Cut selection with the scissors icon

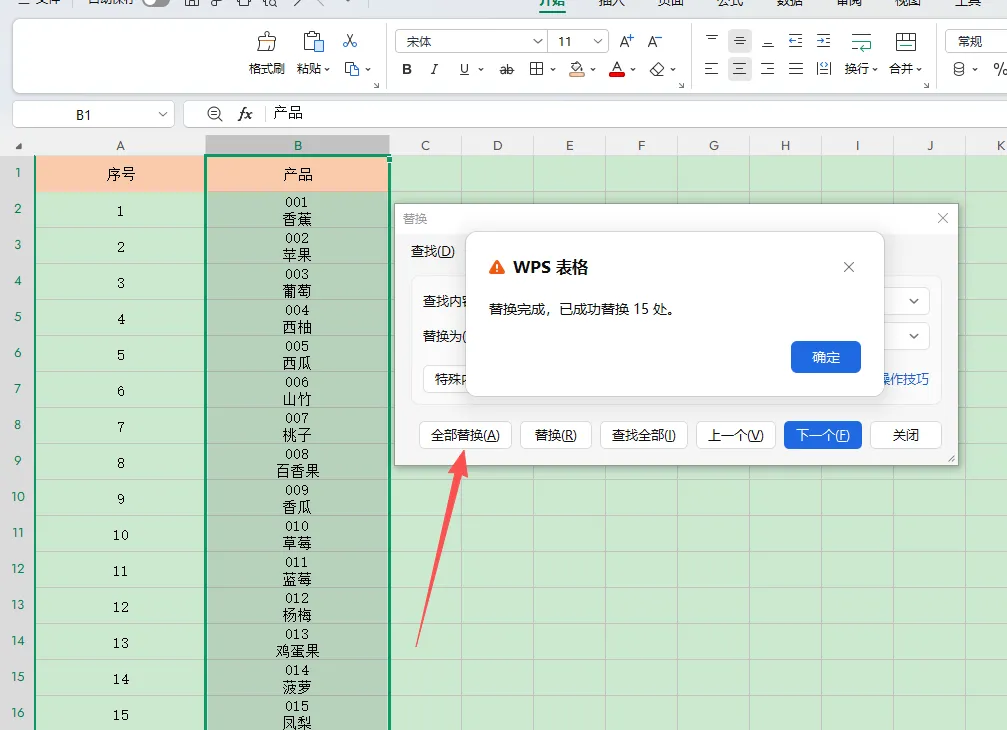point(350,41)
